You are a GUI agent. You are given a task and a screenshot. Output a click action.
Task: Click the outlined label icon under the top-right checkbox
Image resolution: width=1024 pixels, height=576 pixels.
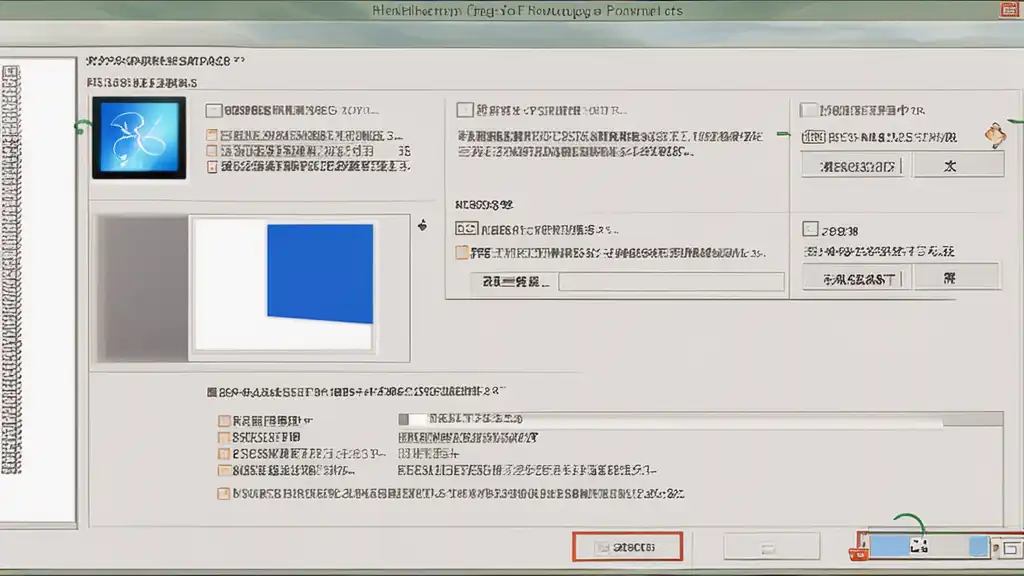(813, 137)
